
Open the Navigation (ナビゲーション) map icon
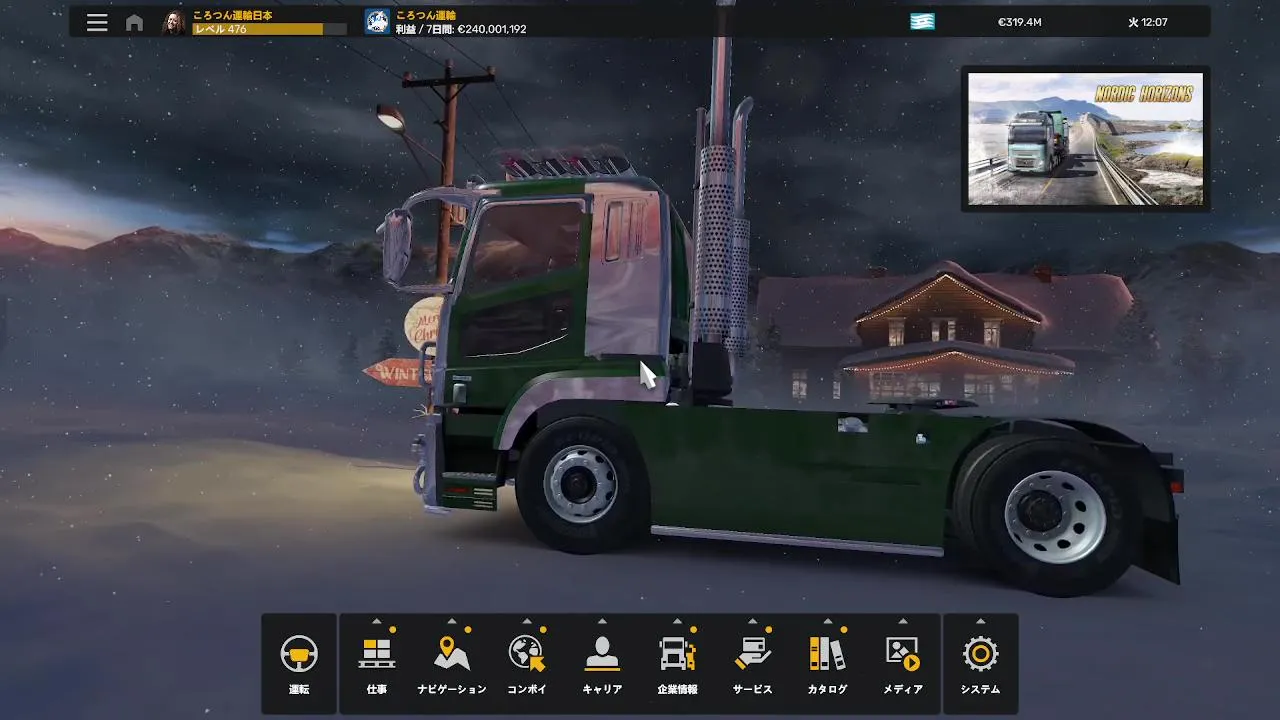tap(452, 655)
